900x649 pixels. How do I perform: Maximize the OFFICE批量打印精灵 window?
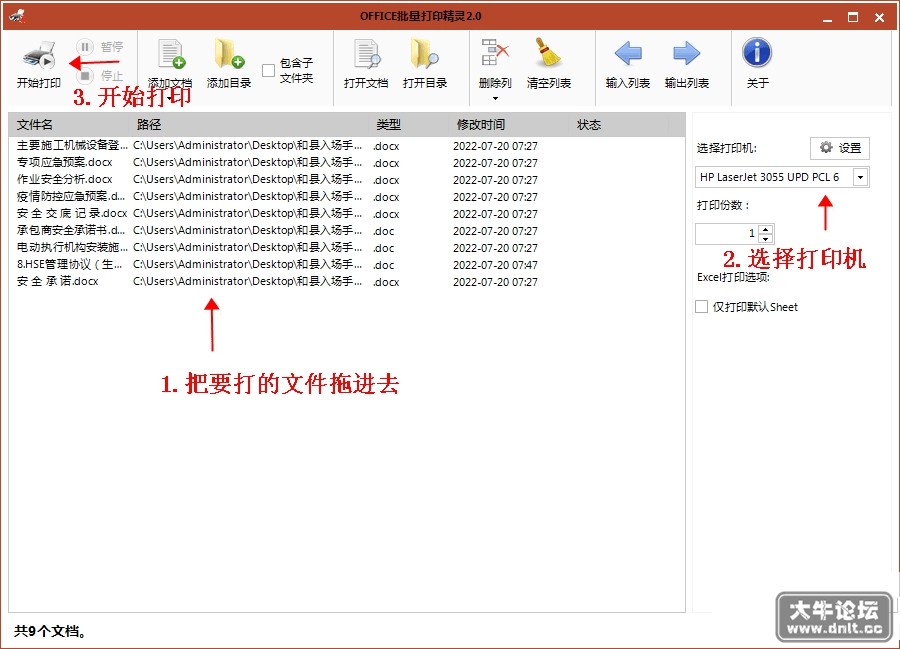[853, 17]
